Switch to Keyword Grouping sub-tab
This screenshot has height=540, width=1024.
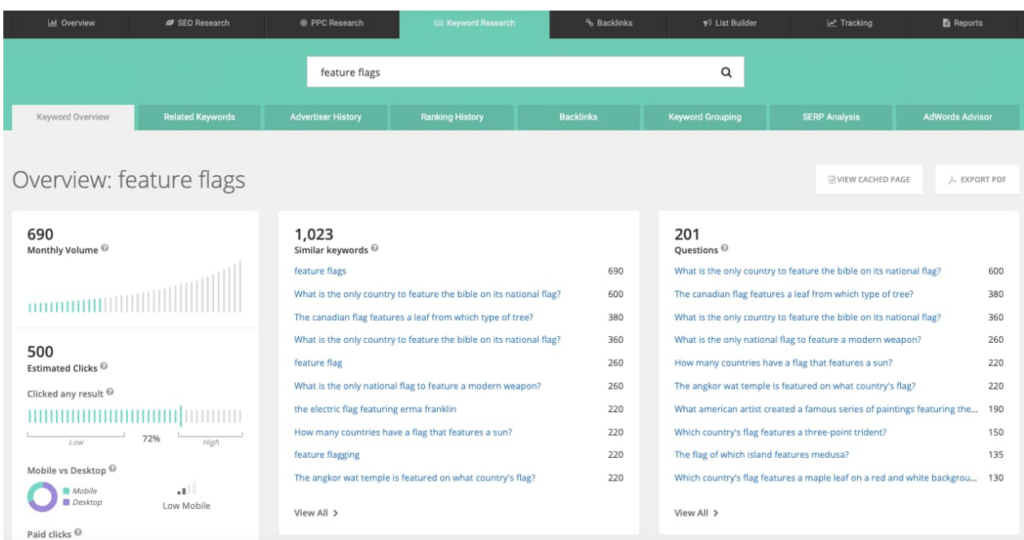705,118
